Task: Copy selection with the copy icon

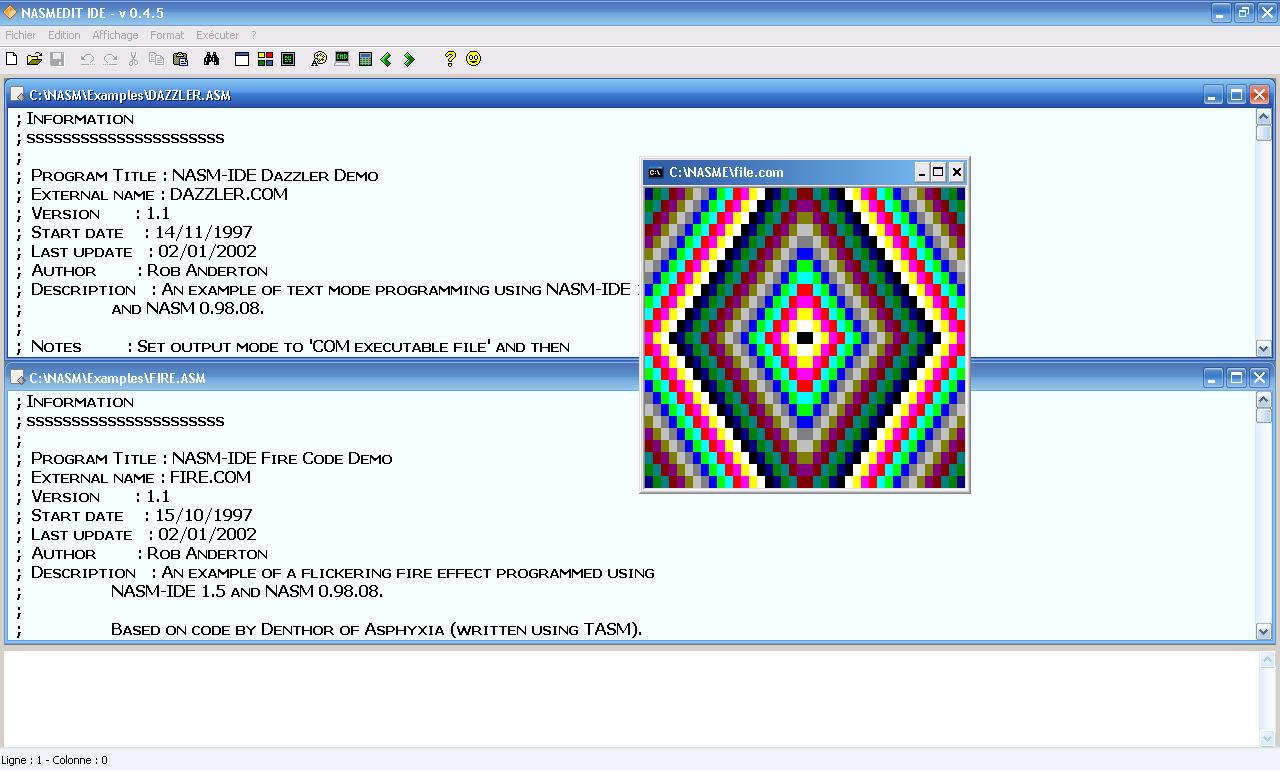Action: (x=156, y=59)
